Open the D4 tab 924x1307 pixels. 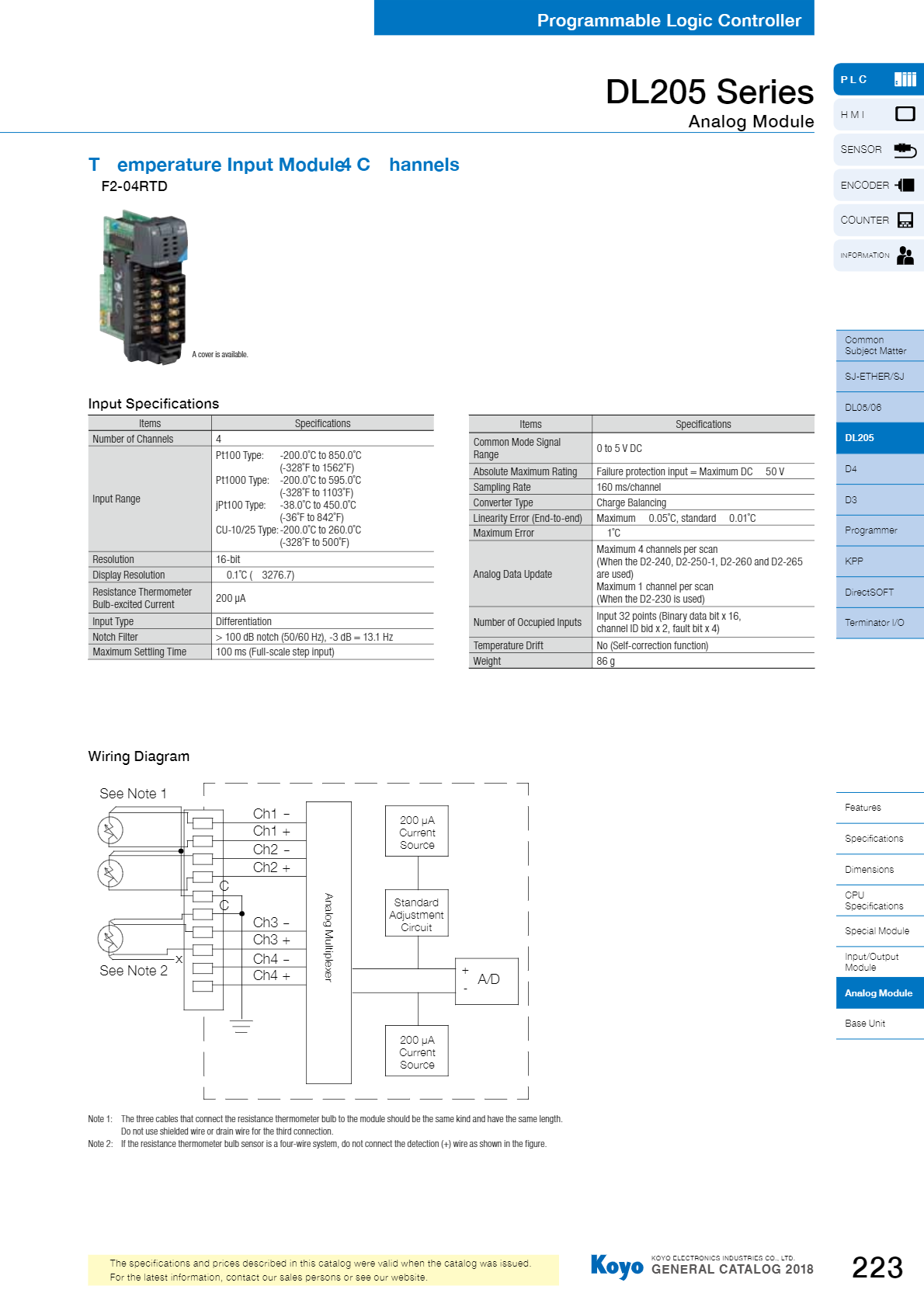(880, 469)
